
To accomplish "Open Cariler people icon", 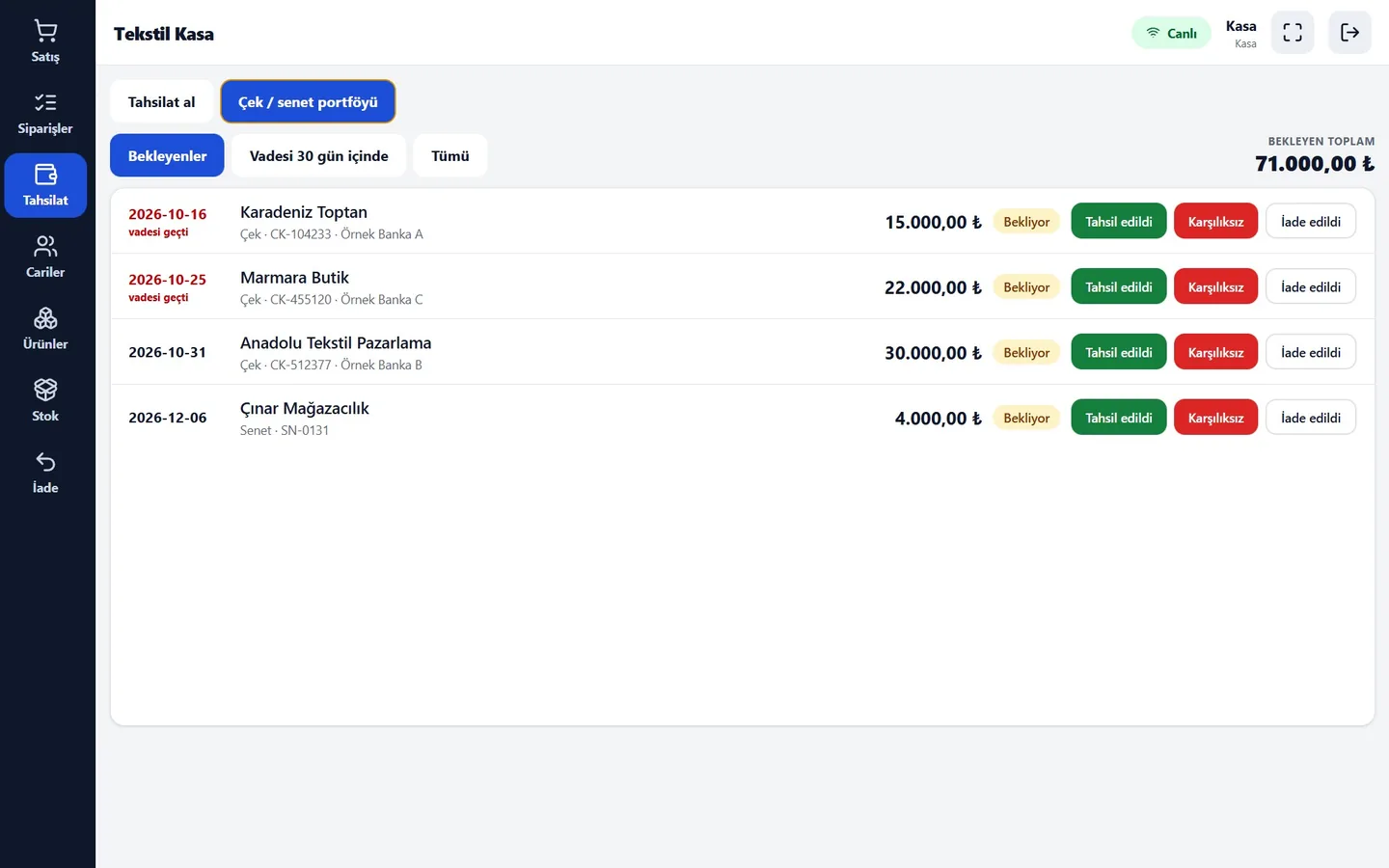I will click(x=45, y=247).
